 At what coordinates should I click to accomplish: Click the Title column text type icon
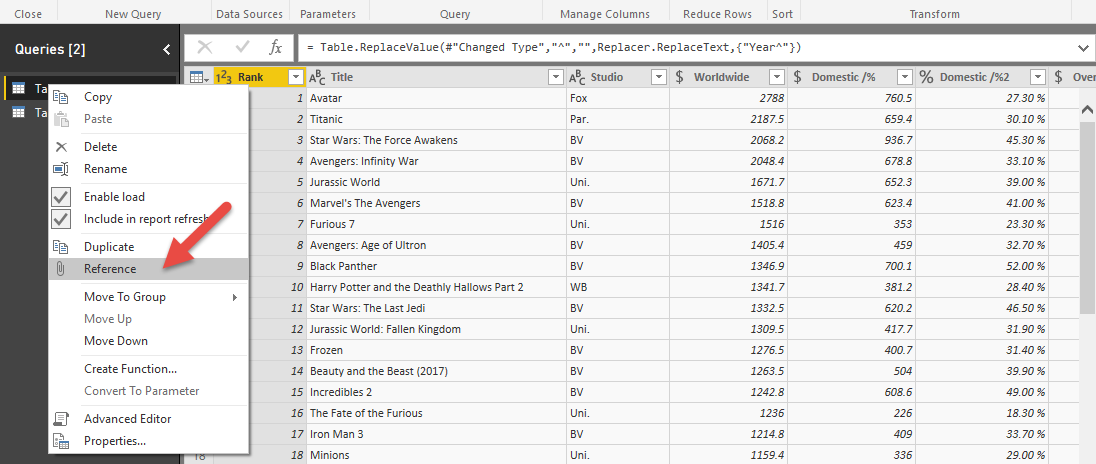coord(317,77)
